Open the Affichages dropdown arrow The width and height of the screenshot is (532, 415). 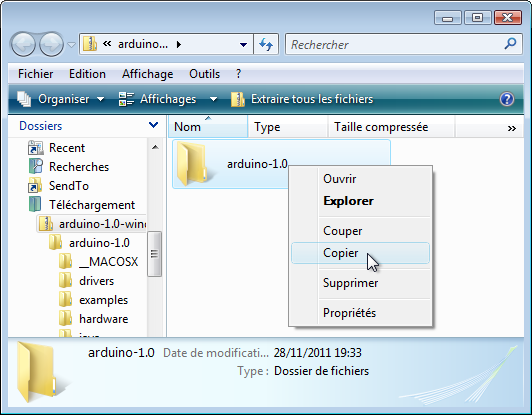213,99
